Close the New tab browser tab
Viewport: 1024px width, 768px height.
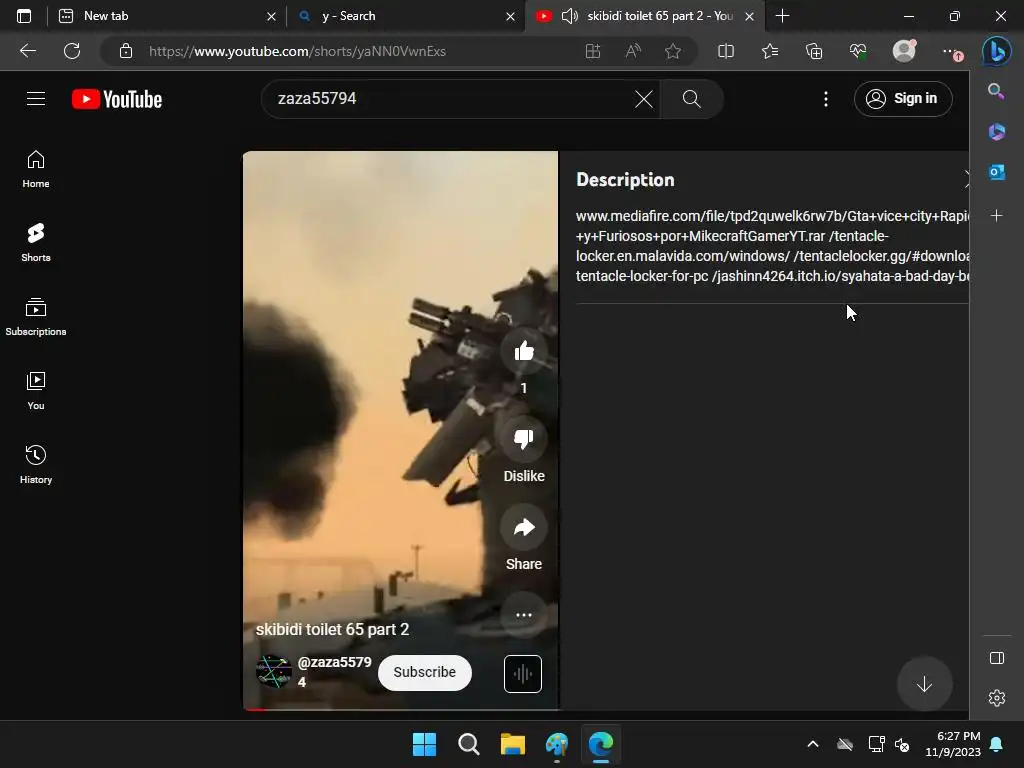(271, 16)
